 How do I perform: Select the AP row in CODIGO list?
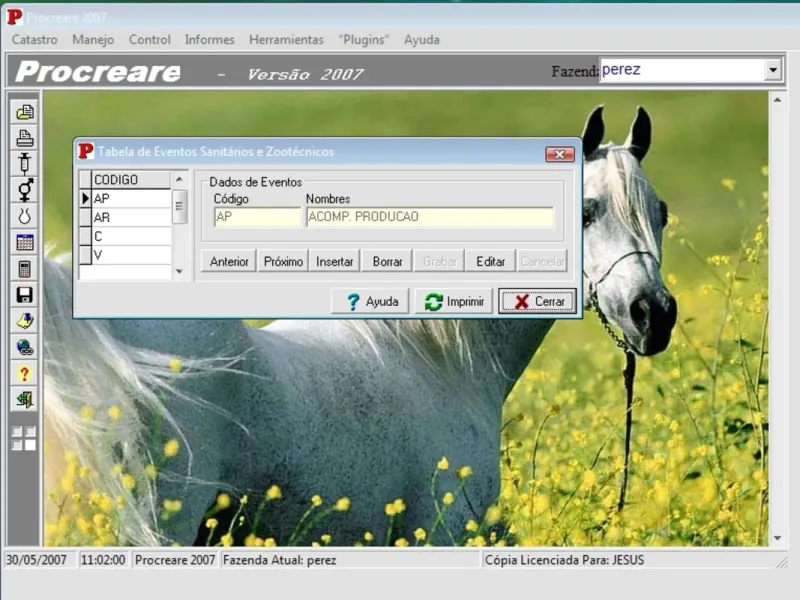[131, 198]
